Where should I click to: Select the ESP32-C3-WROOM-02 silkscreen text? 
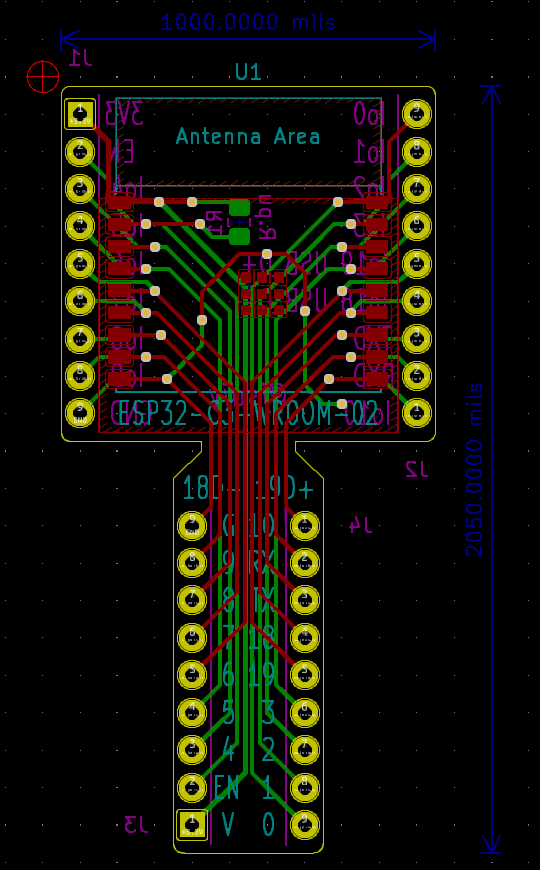coord(248,413)
